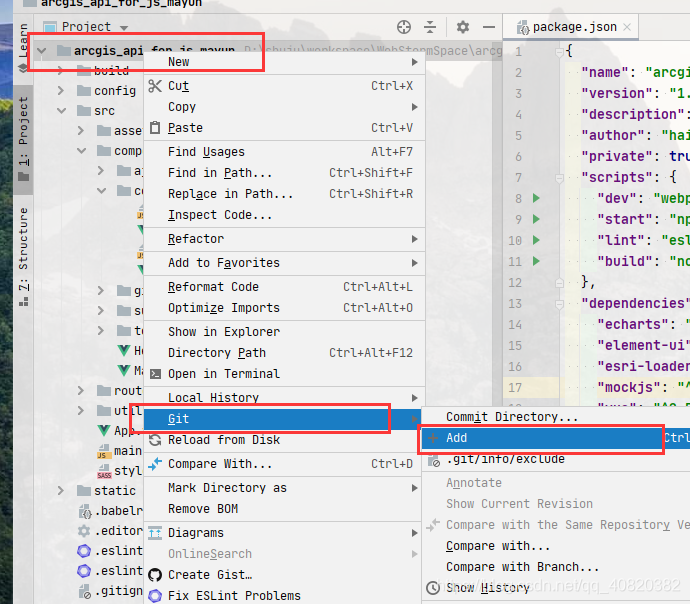The image size is (690, 604).
Task: Open Mark Directory as submenu
Action: (284, 488)
